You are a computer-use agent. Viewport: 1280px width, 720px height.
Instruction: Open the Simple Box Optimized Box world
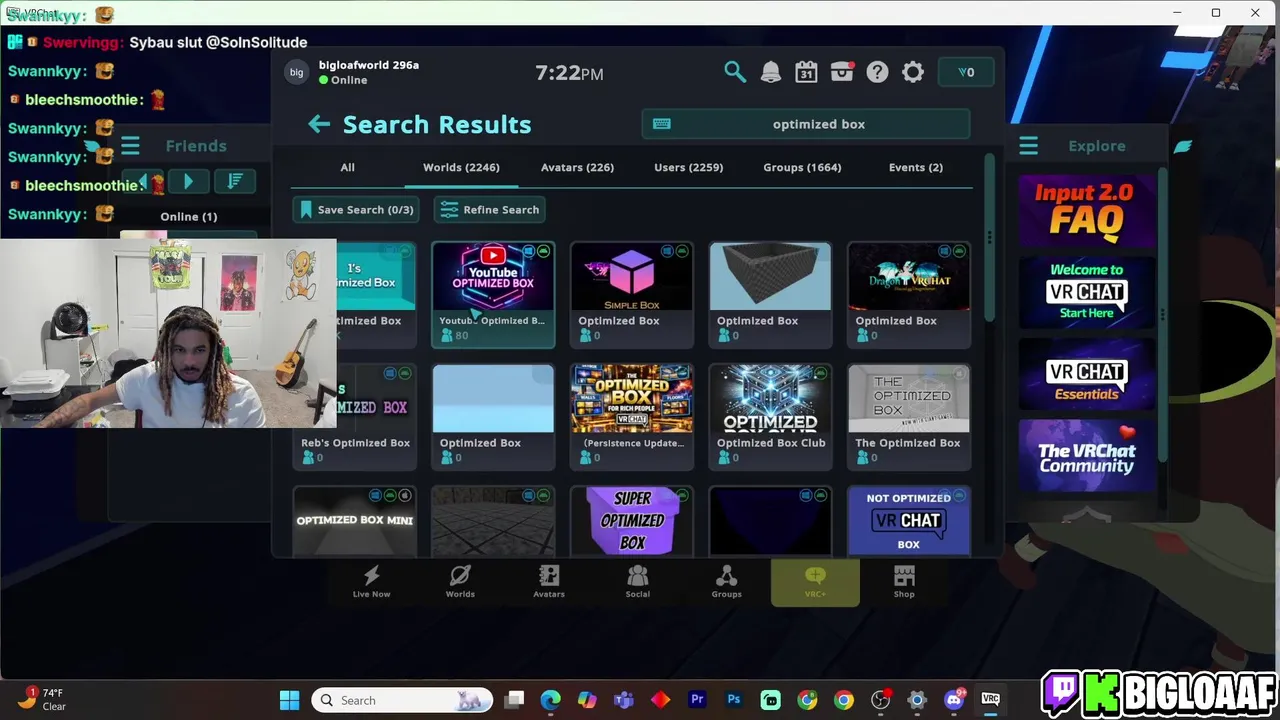632,295
